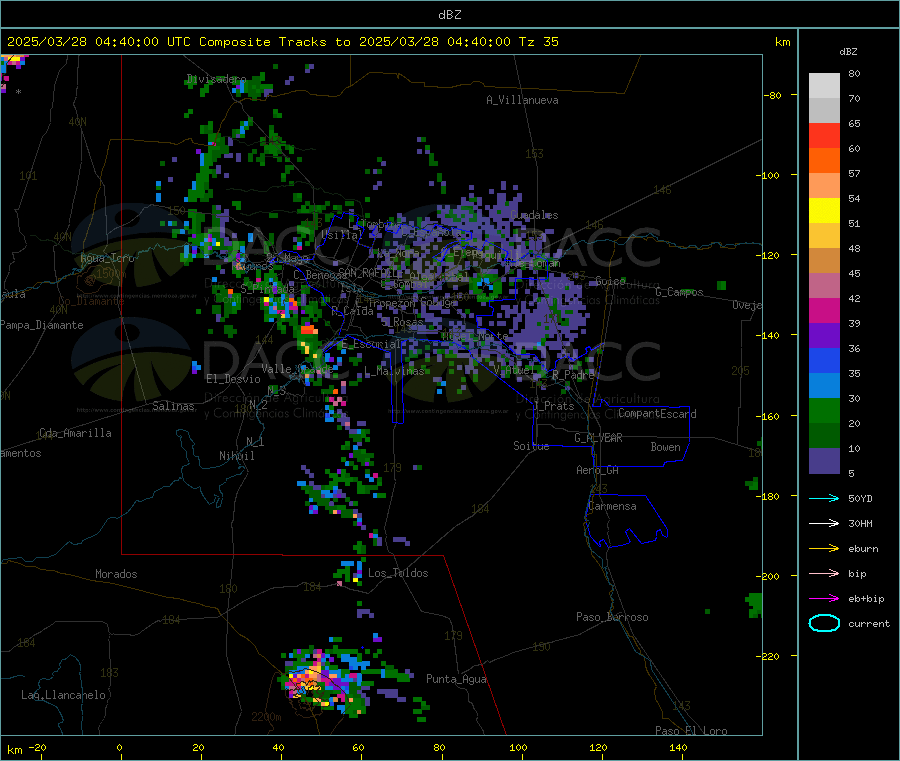
Task: Click the 'Salinas' map label
Action: (x=173, y=406)
